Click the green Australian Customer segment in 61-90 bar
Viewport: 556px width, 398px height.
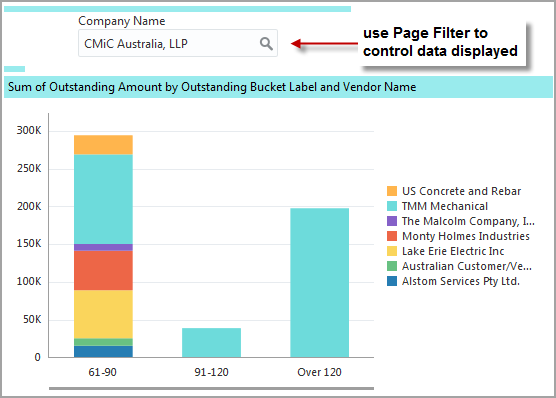(103, 342)
